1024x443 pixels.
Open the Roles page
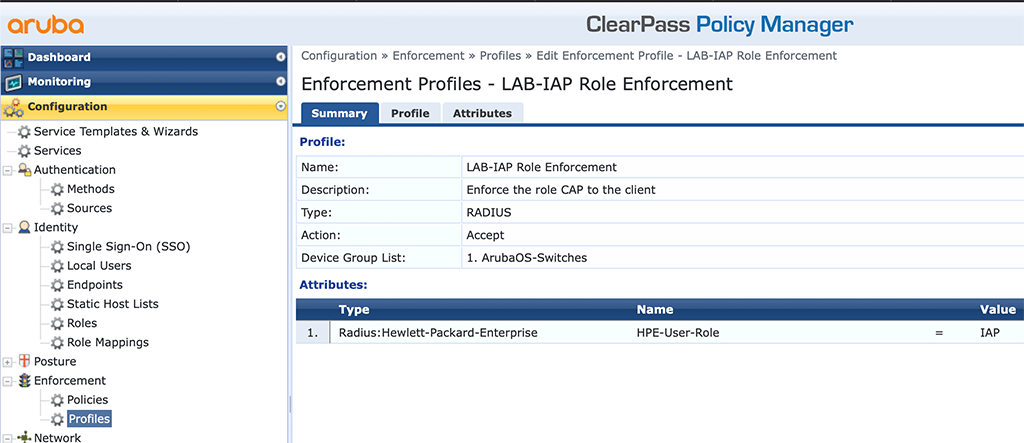pos(82,323)
